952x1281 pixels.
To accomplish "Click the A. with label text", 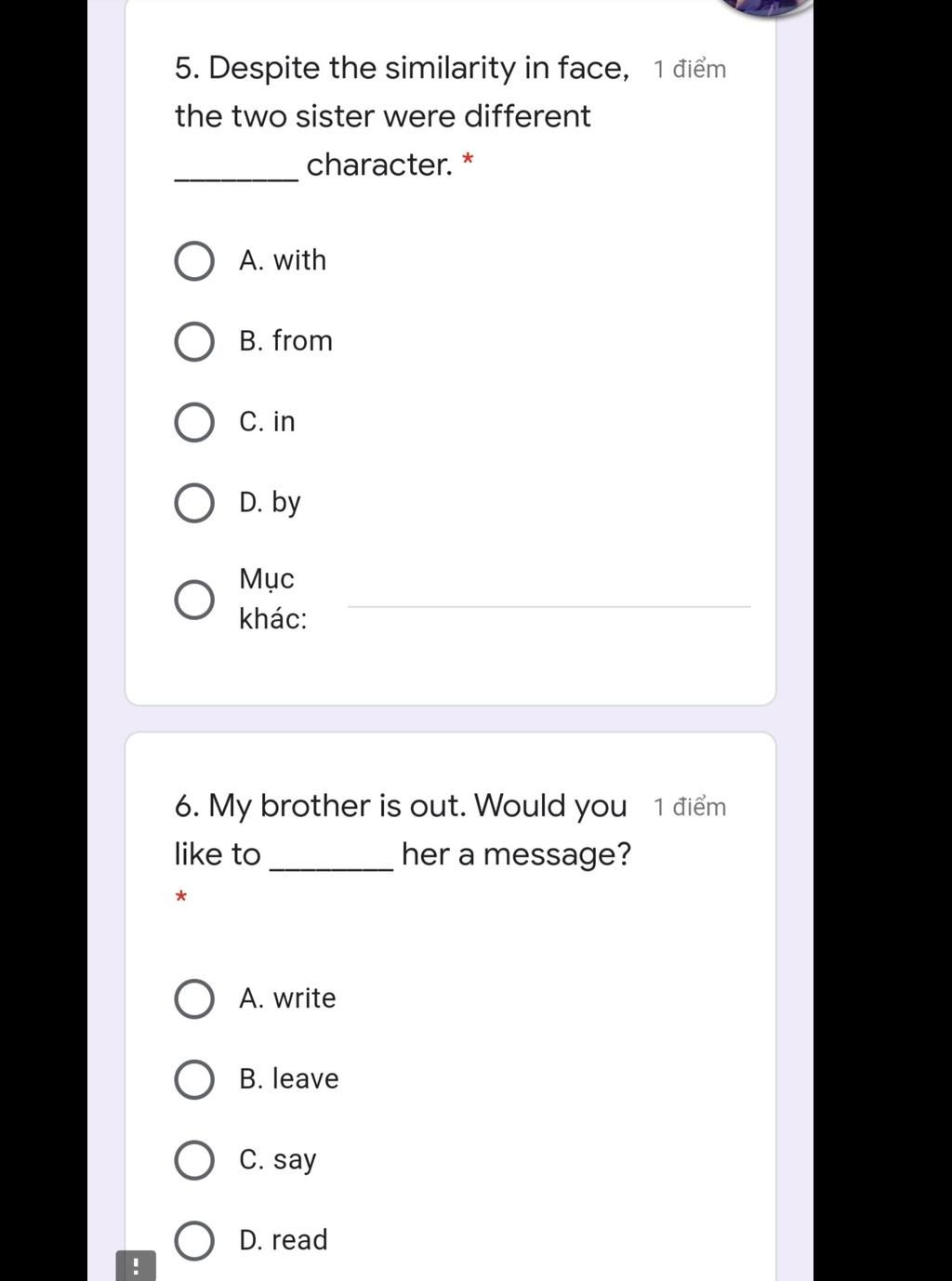I will (x=283, y=260).
